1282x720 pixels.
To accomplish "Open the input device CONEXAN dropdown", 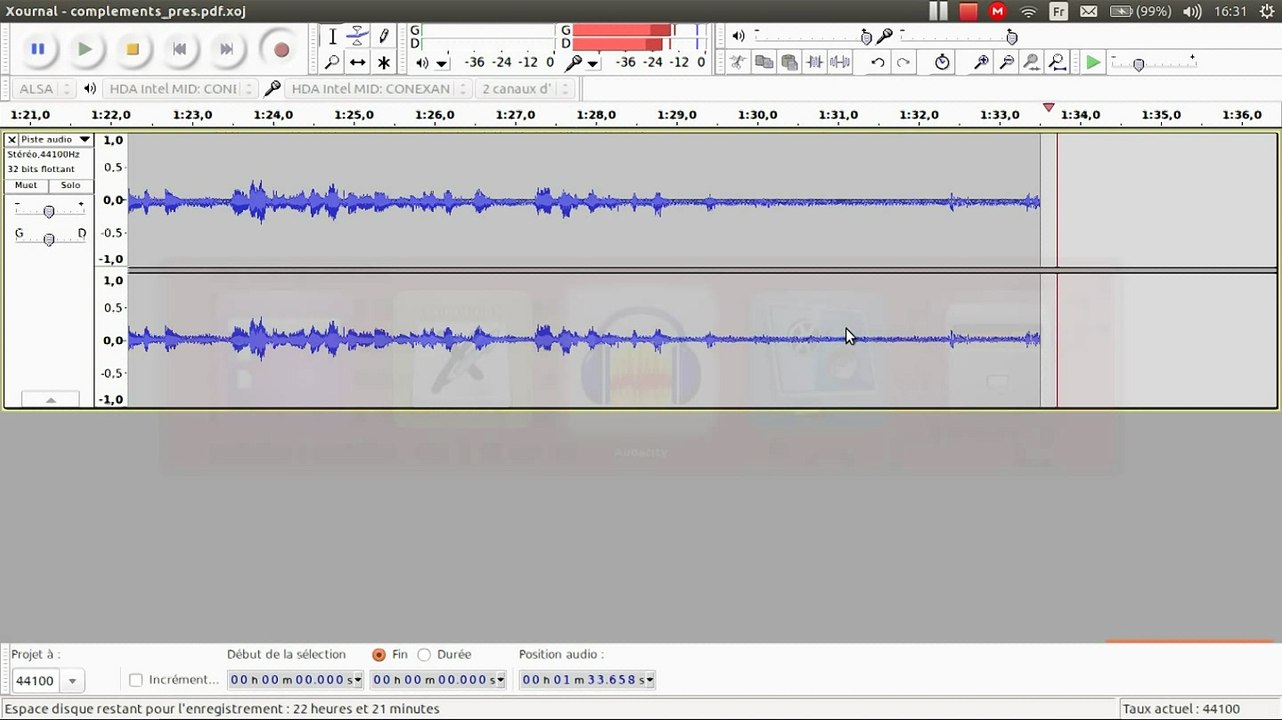I will coord(378,89).
